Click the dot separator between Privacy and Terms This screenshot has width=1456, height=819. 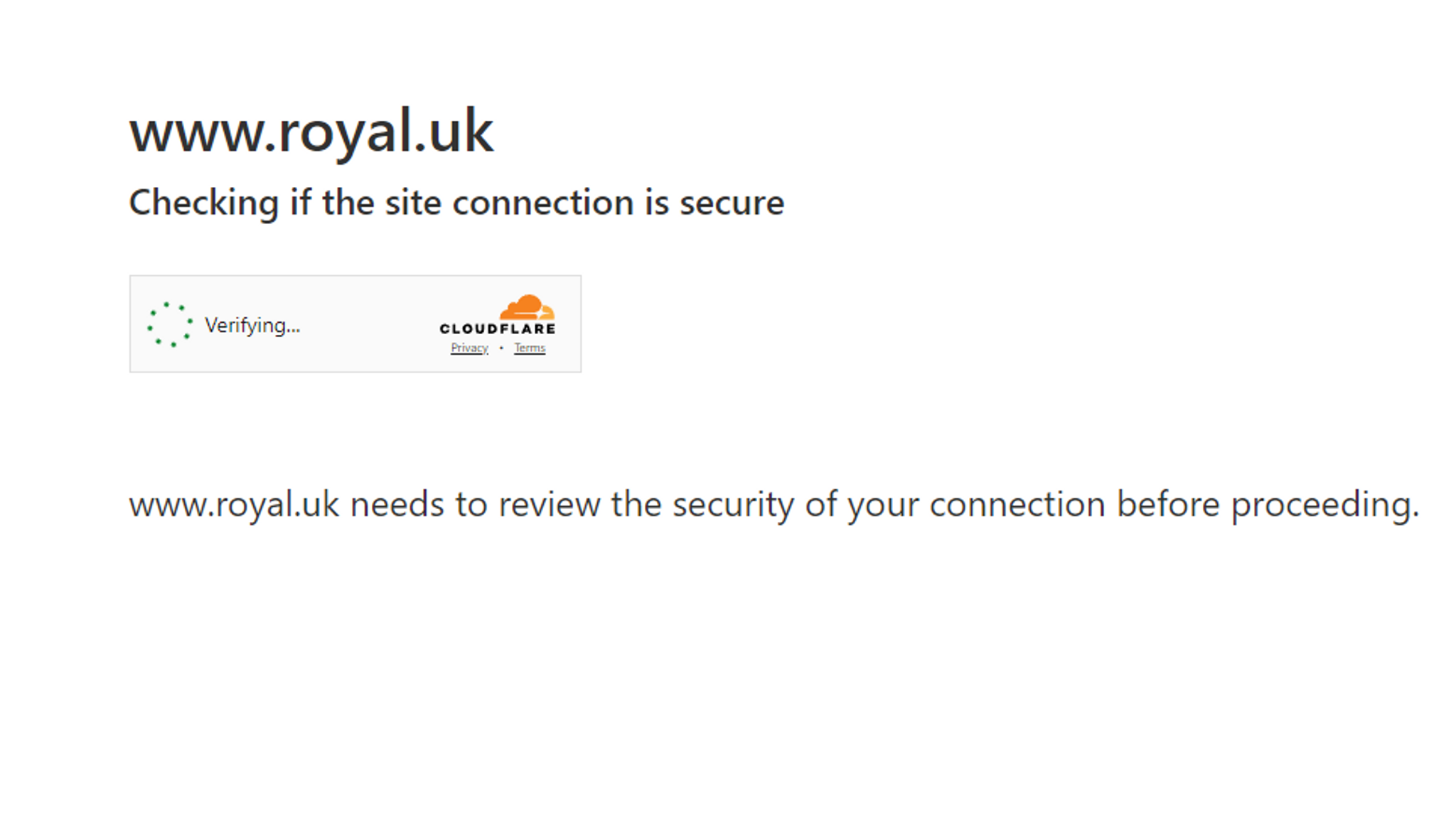501,348
